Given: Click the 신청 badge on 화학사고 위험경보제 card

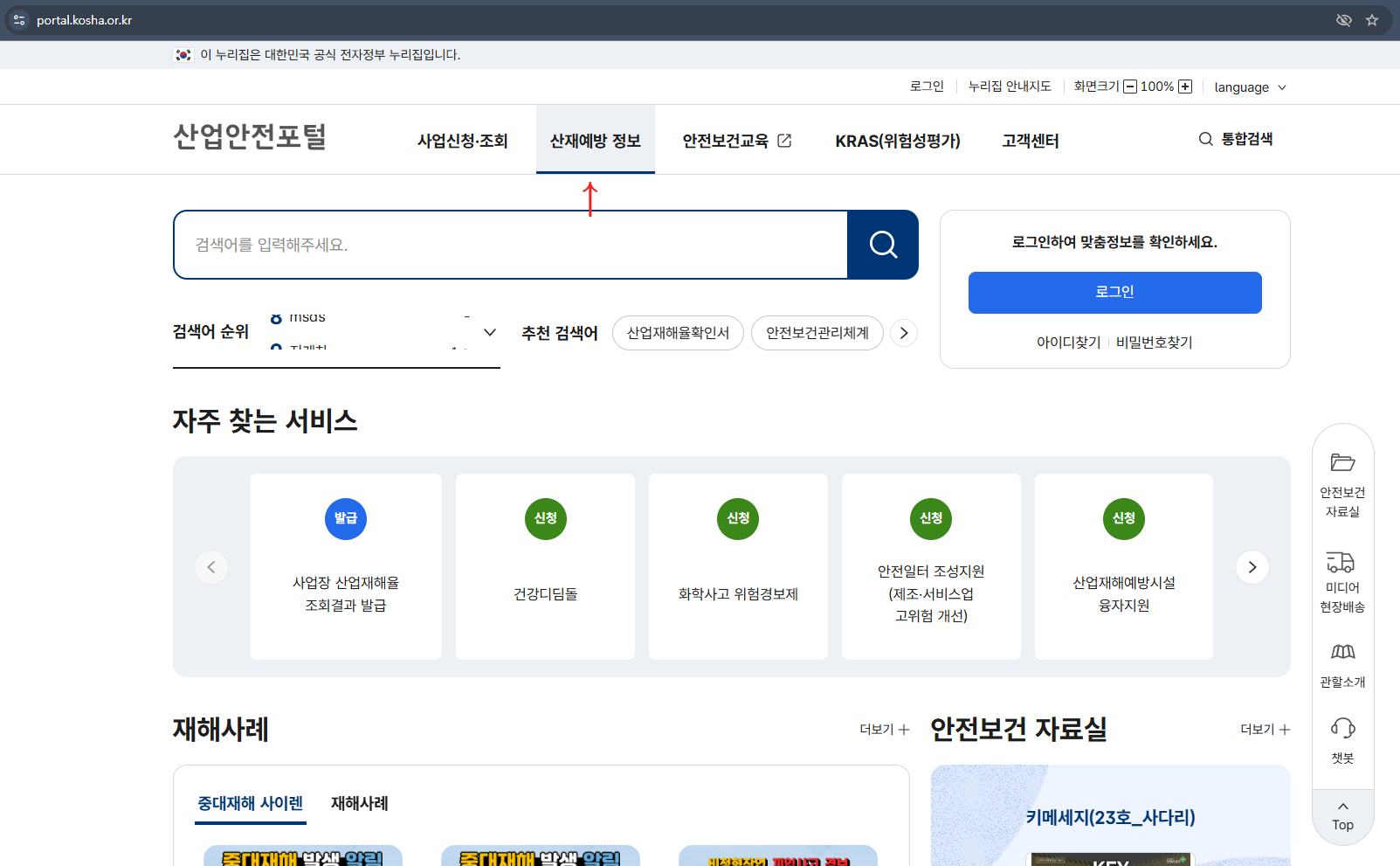Looking at the screenshot, I should (739, 518).
